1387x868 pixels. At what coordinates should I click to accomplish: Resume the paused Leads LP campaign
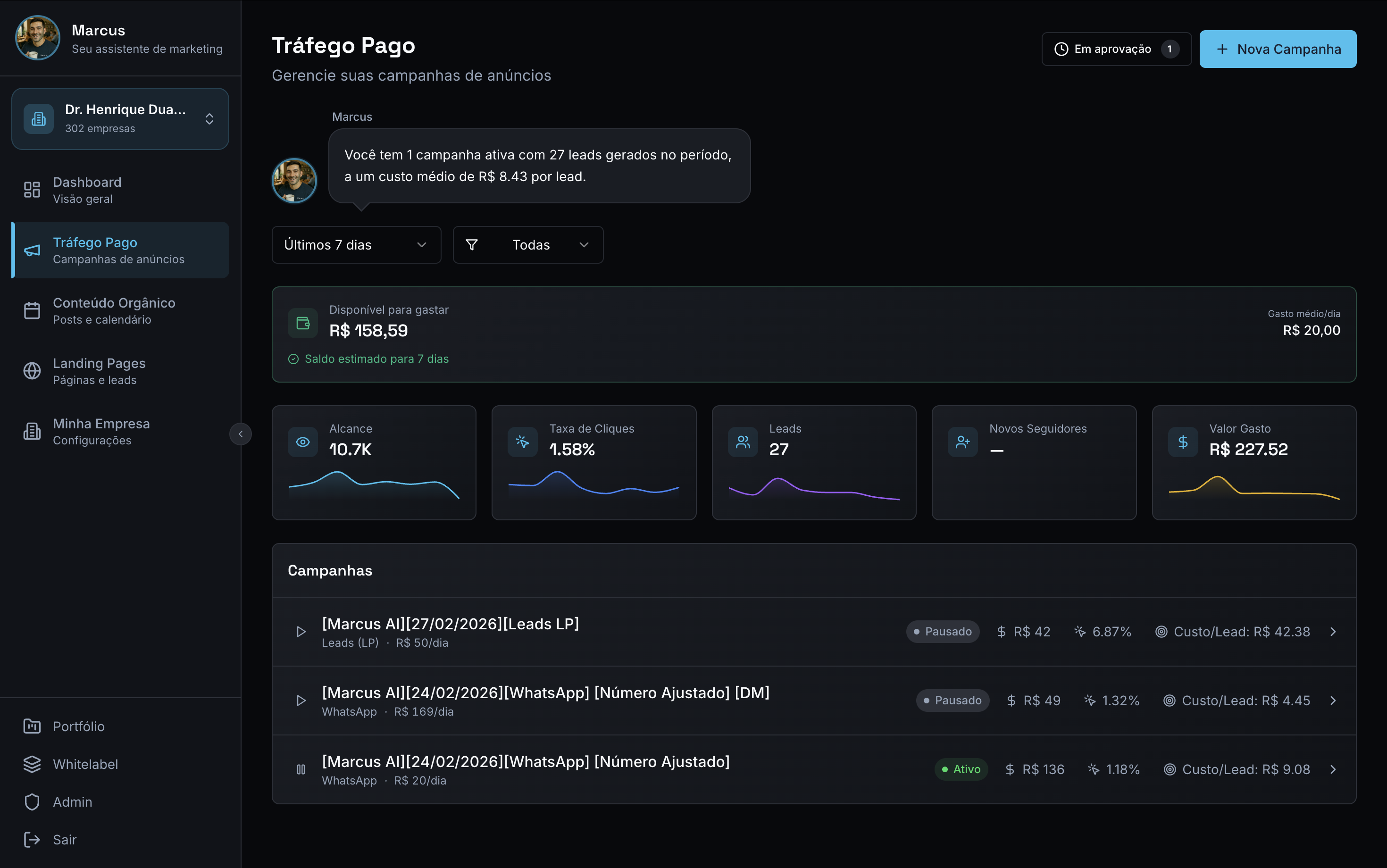pos(301,632)
